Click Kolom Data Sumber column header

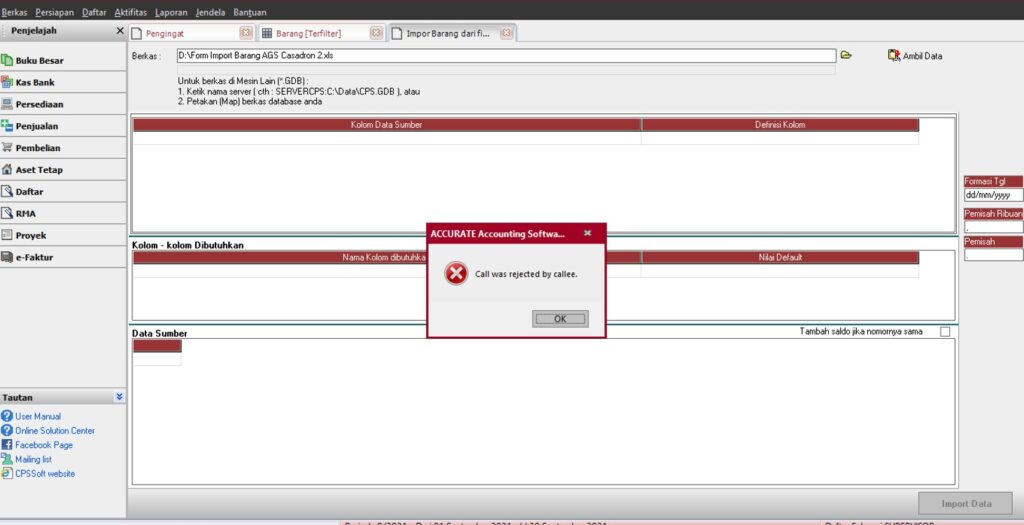click(x=387, y=125)
